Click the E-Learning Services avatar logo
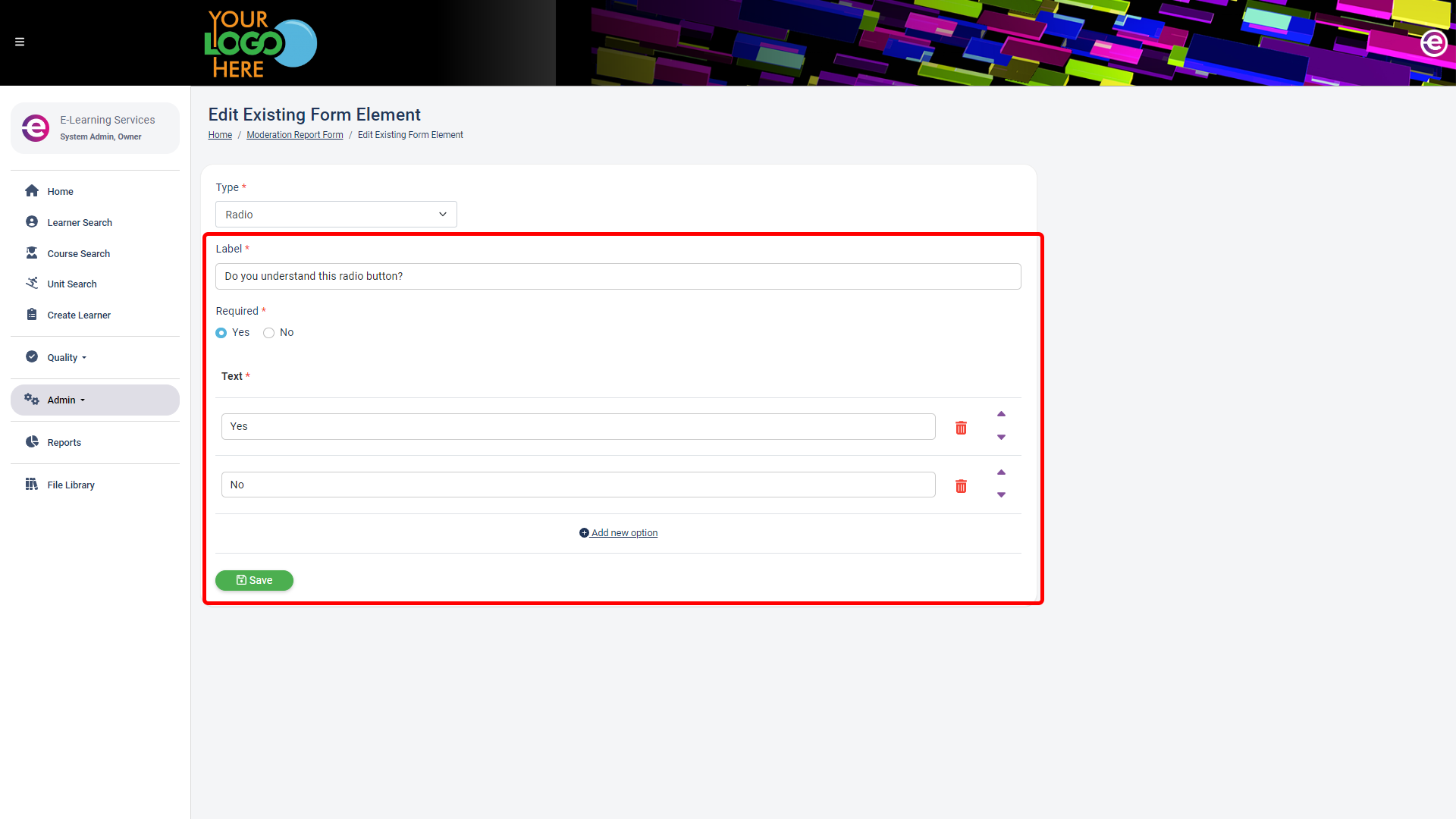Screen dimensions: 1456x819 click(x=36, y=128)
